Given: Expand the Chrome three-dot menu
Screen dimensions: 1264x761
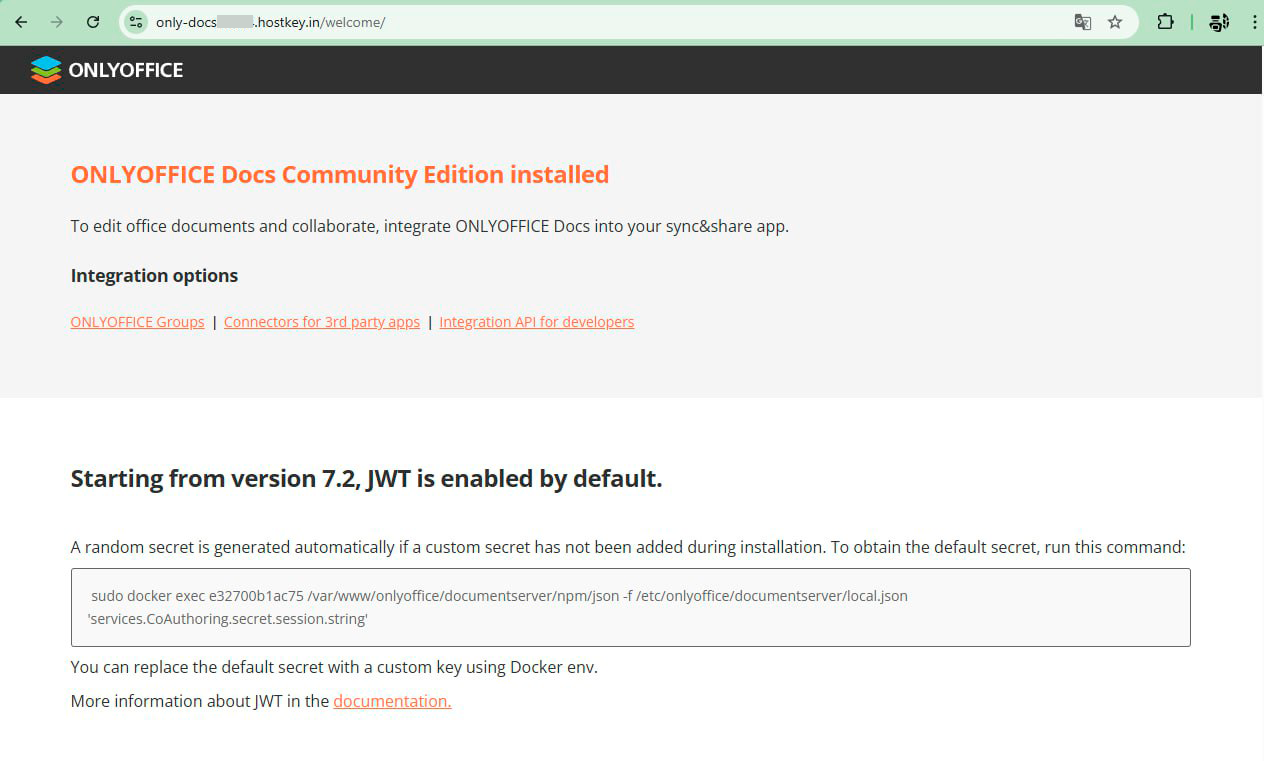Looking at the screenshot, I should pyautogui.click(x=1254, y=22).
